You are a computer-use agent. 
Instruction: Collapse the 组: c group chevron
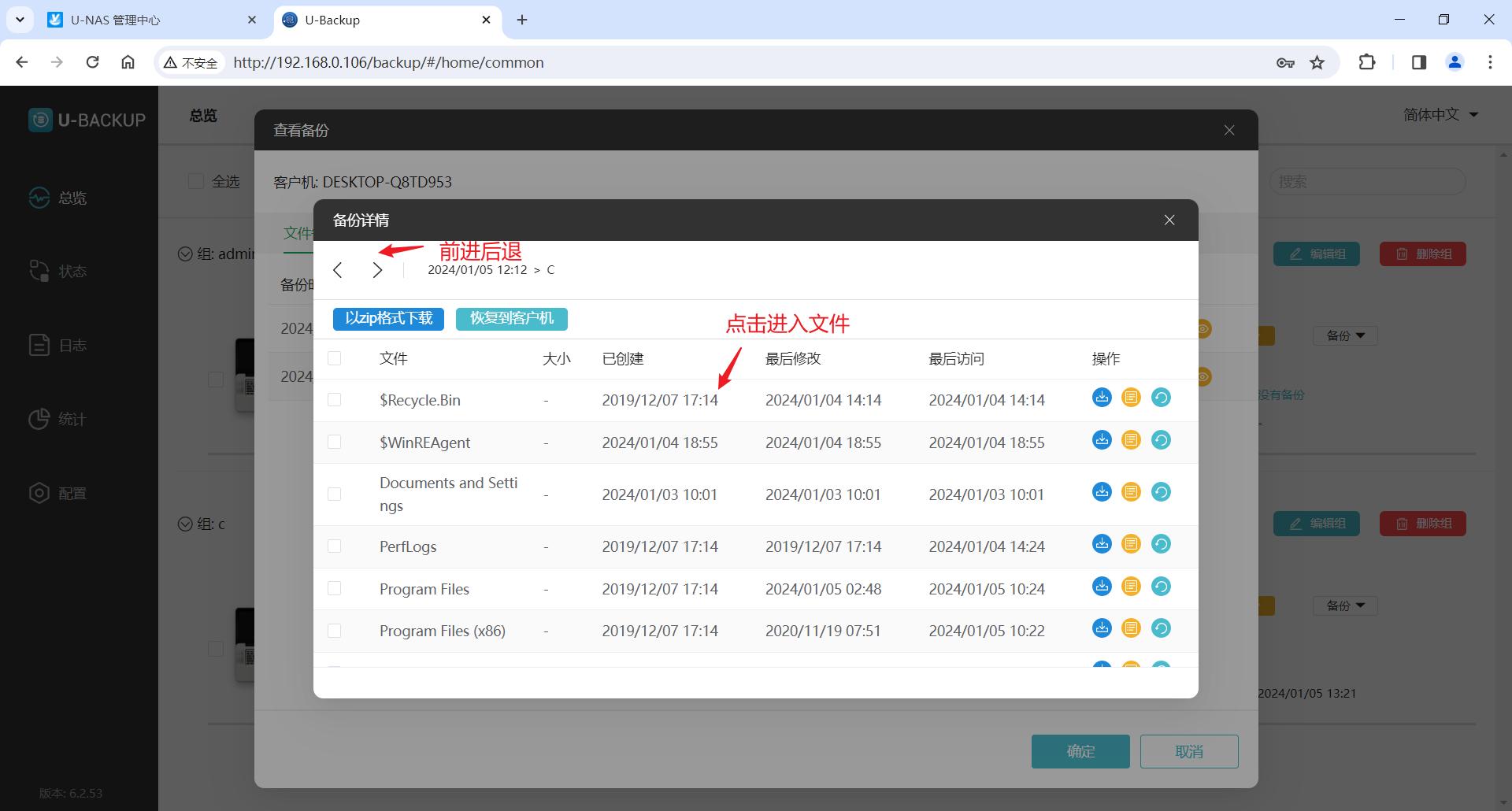(x=185, y=524)
